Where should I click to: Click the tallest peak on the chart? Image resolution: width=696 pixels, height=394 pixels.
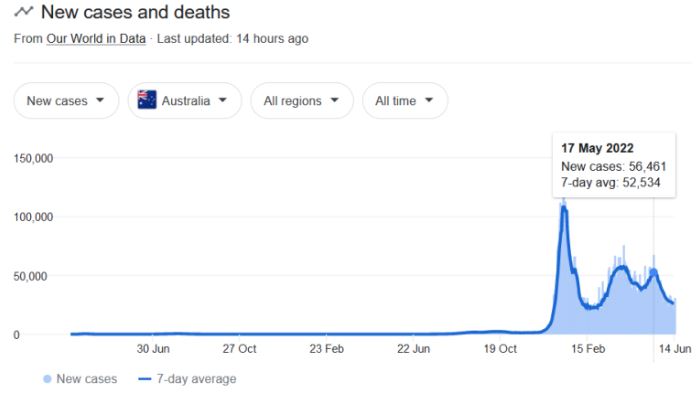pyautogui.click(x=564, y=205)
